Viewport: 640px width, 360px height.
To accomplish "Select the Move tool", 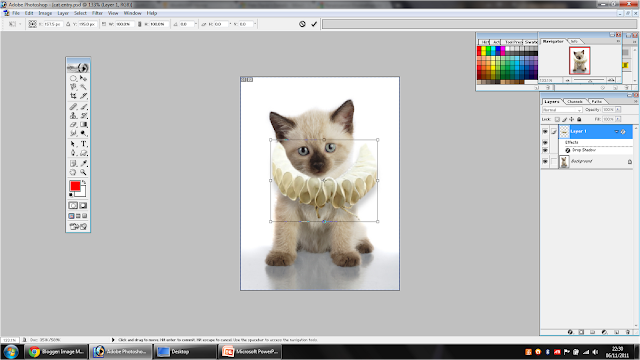I will click(83, 78).
